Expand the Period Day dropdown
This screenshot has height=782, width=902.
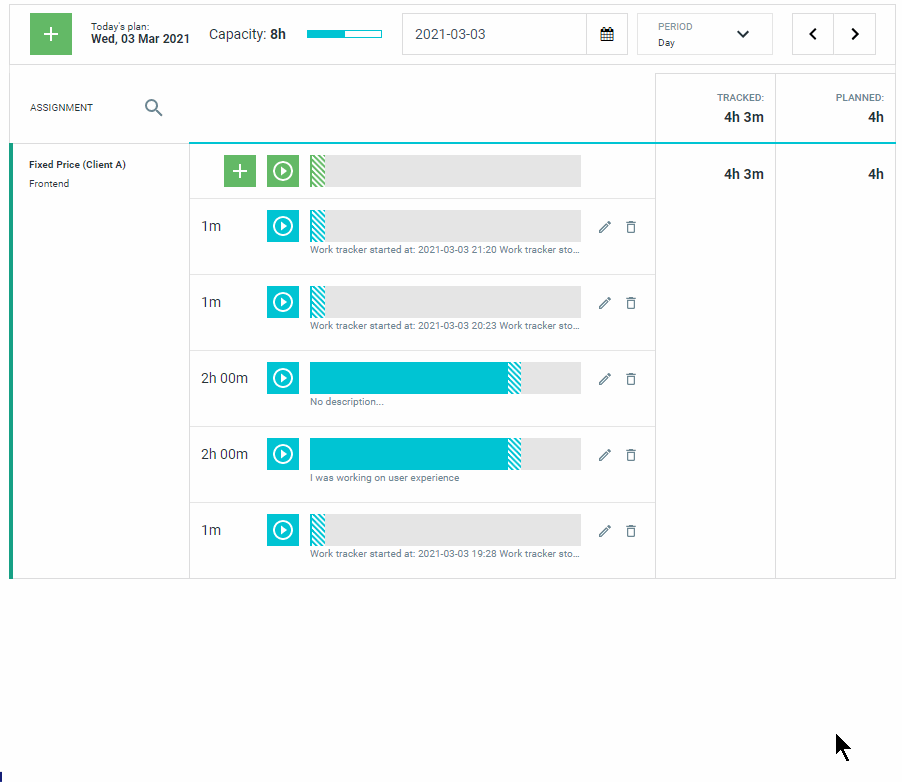(704, 34)
